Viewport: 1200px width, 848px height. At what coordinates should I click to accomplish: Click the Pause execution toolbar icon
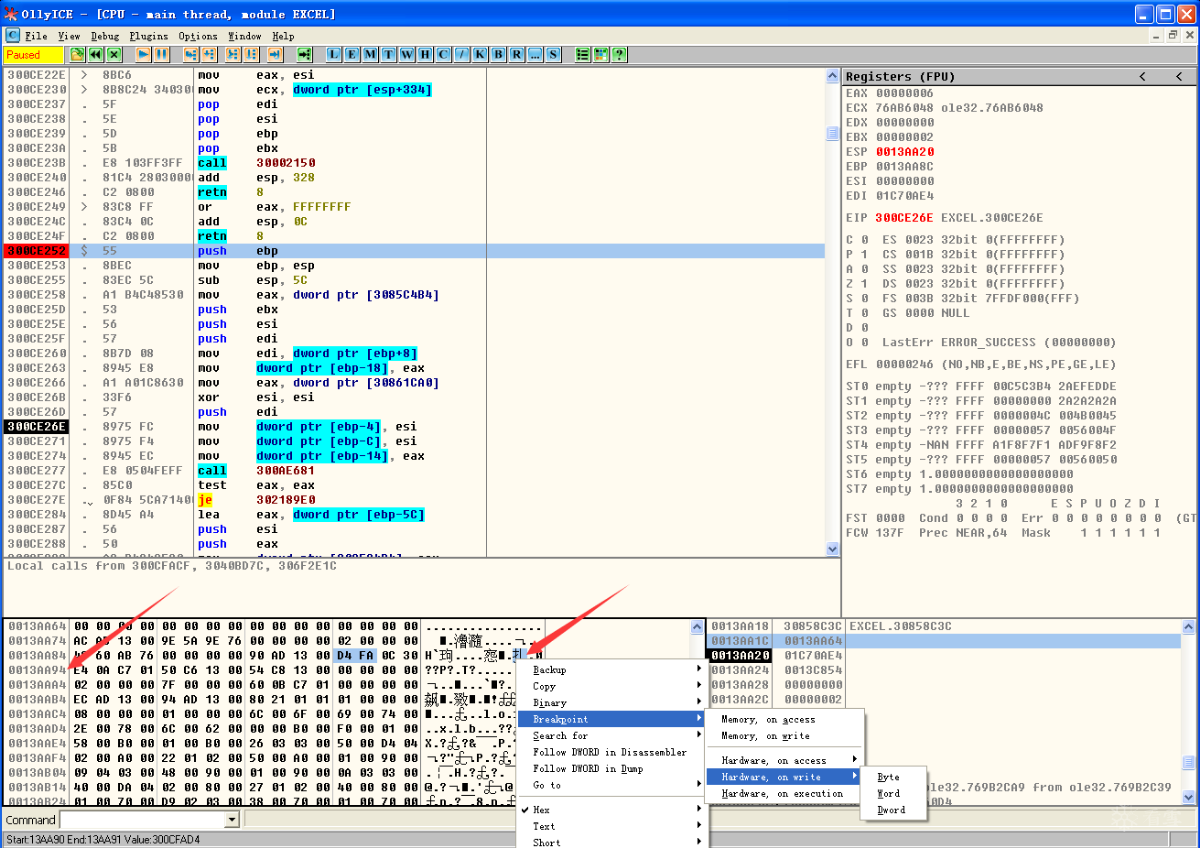point(162,54)
